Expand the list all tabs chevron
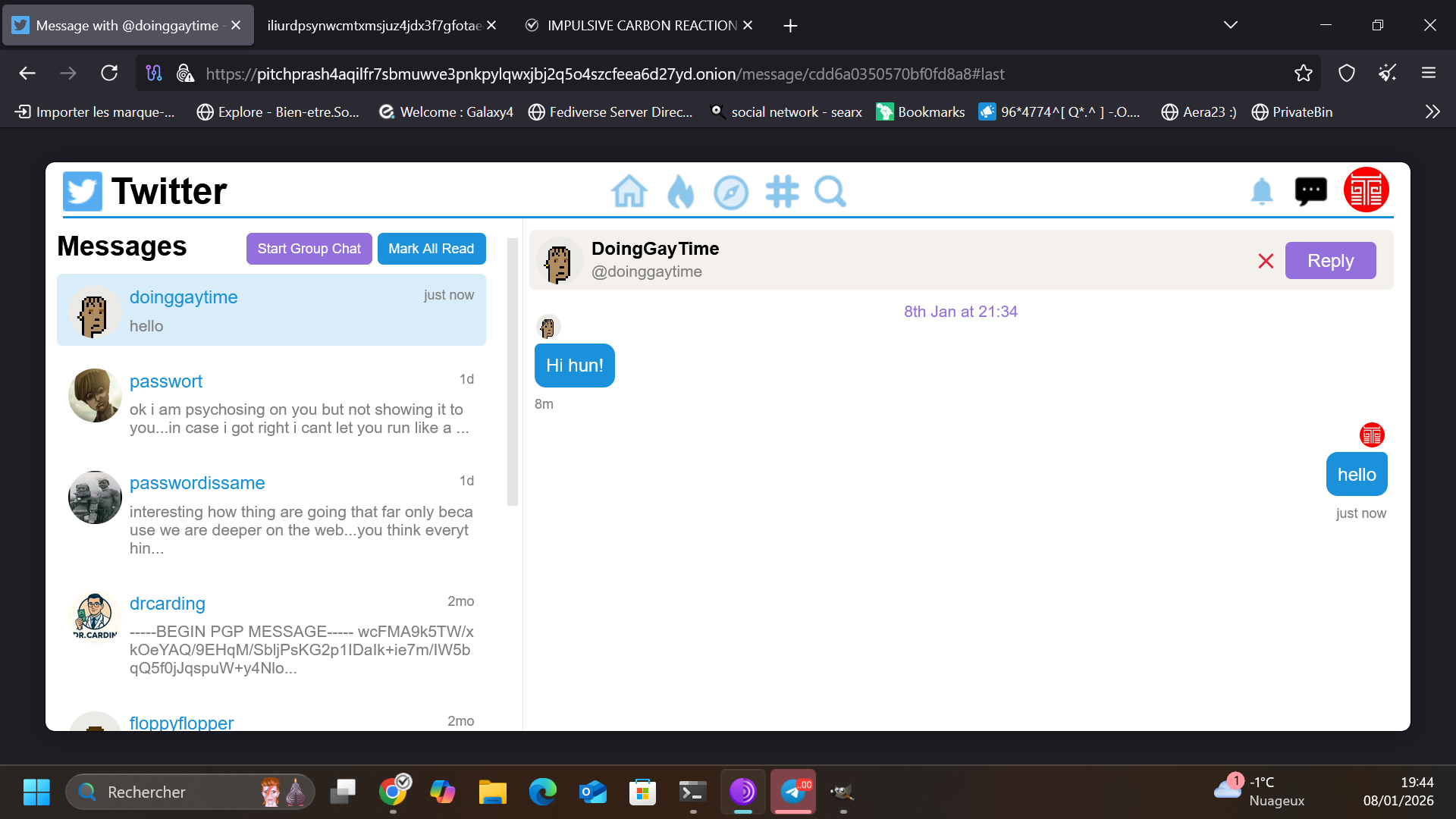This screenshot has width=1456, height=819. [x=1230, y=25]
